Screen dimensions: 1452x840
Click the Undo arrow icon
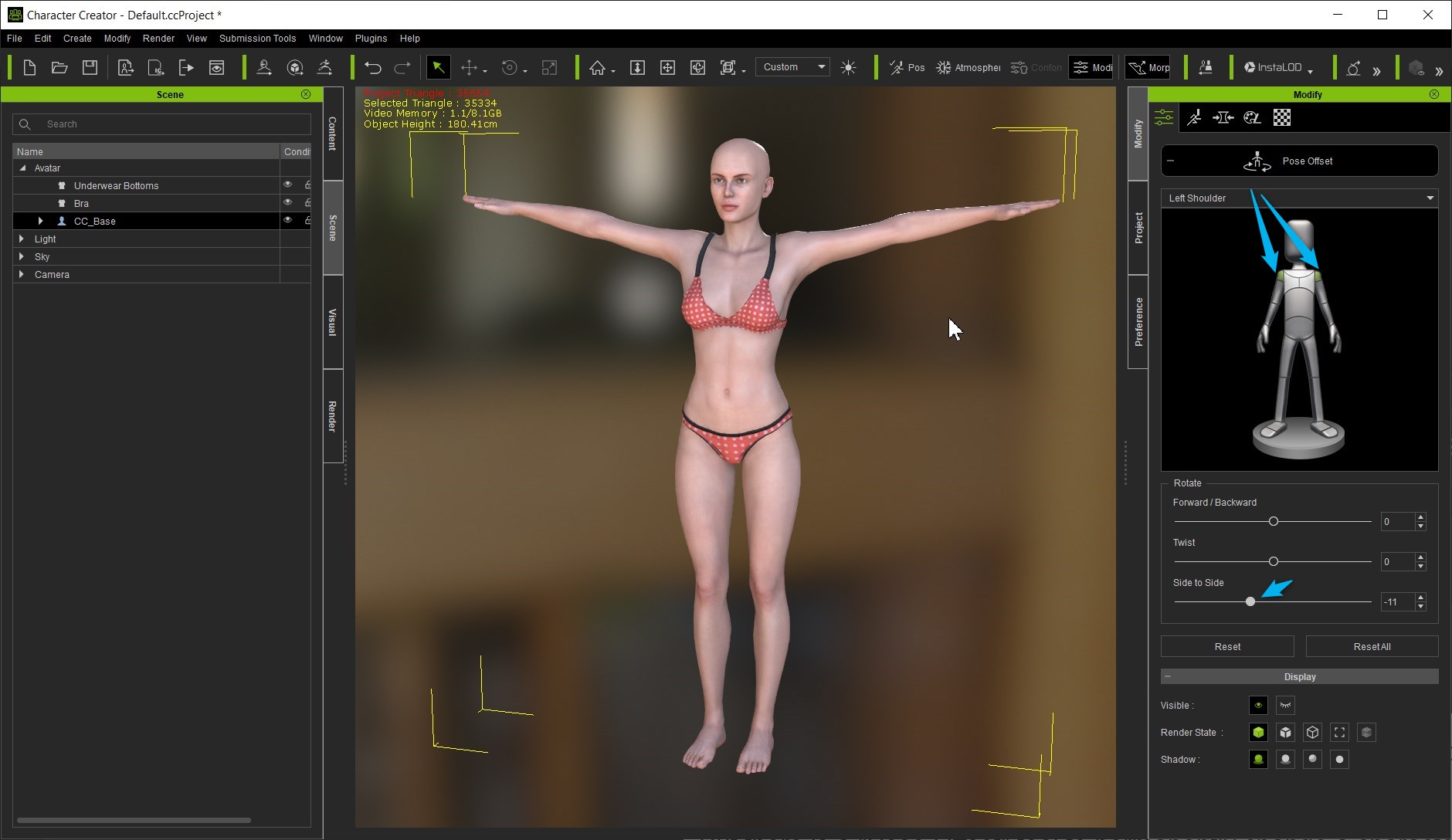point(373,68)
